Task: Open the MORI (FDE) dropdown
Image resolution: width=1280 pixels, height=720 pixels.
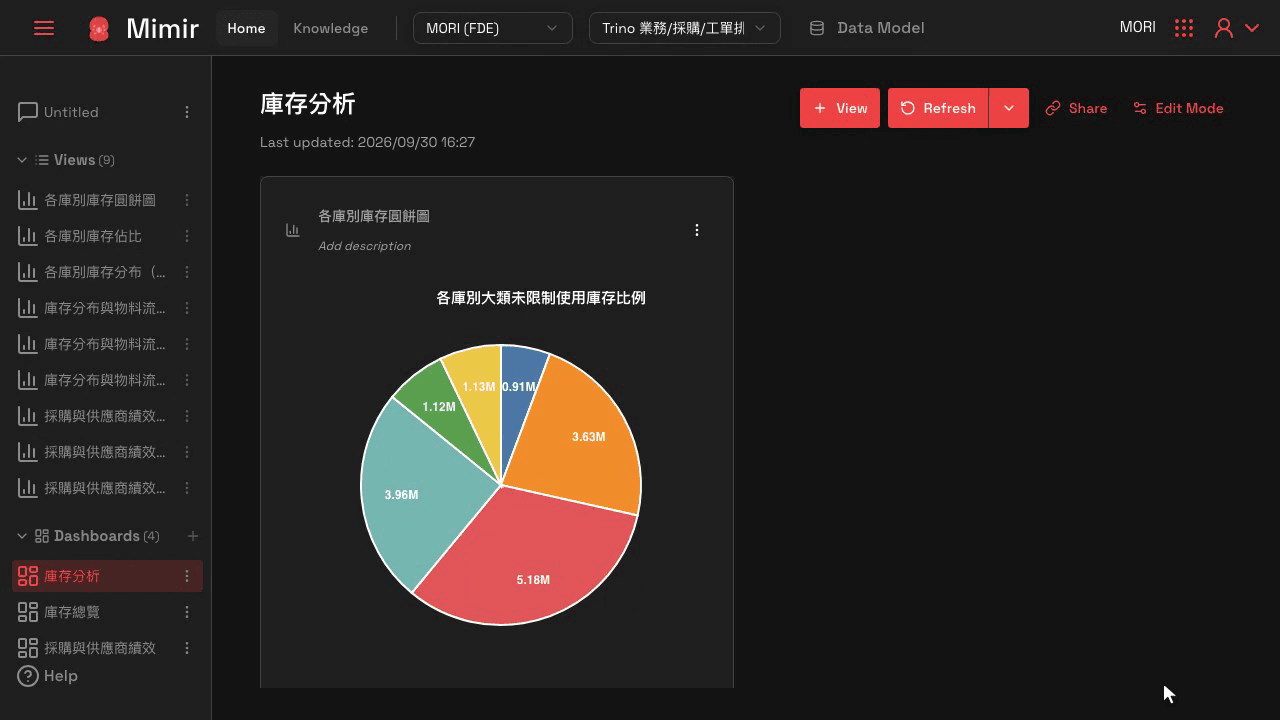Action: click(493, 28)
